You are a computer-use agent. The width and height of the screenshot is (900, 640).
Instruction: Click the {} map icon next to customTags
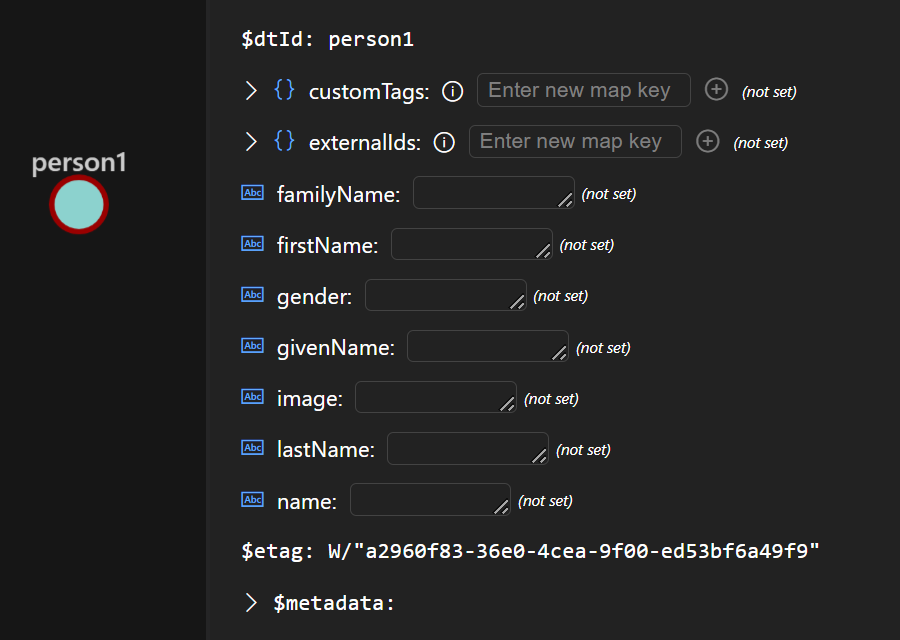tap(284, 90)
